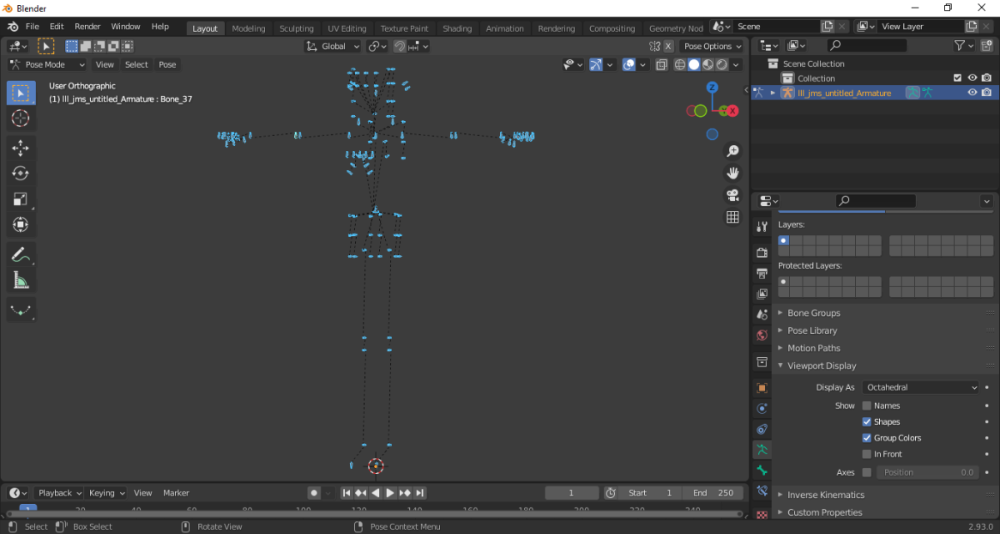
Task: Choose the Measure tool
Action: click(x=20, y=281)
